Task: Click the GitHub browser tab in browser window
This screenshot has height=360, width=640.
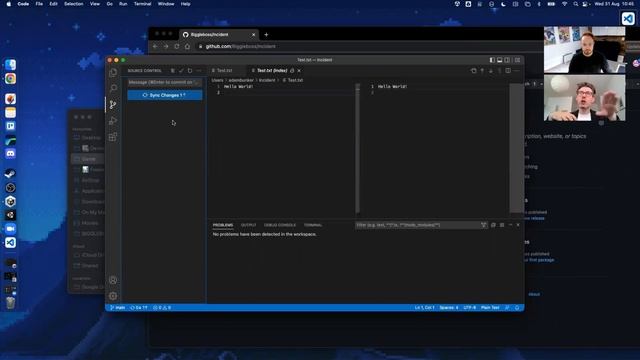Action: (218, 35)
